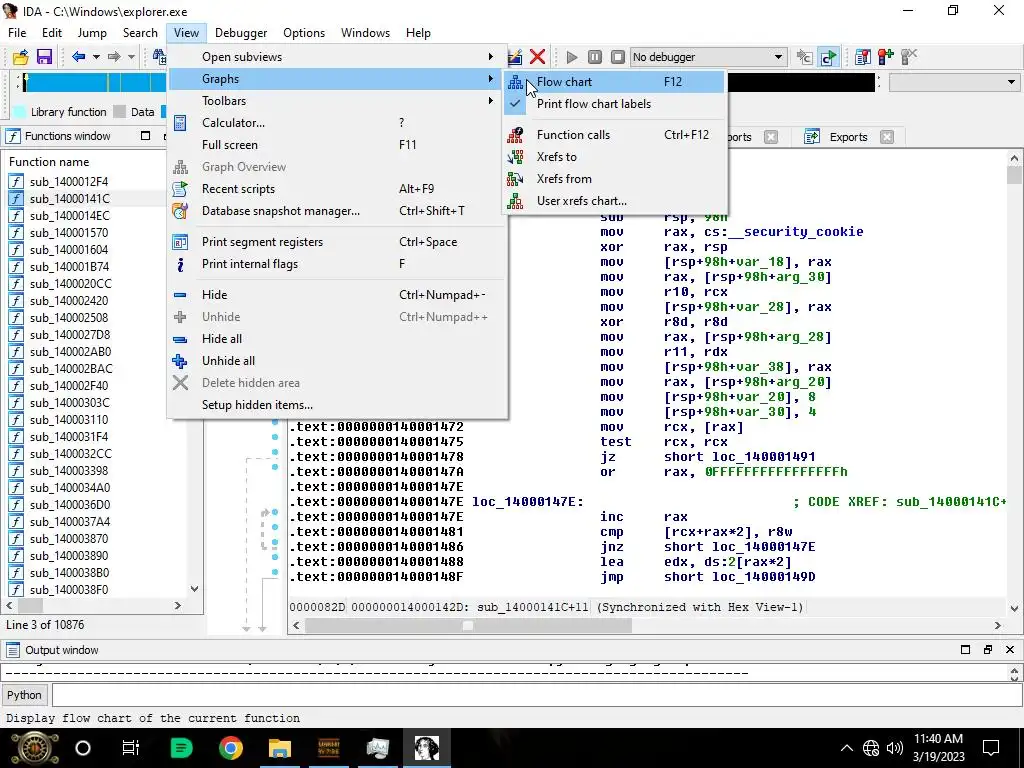1024x768 pixels.
Task: Pause process with the debugger pause button
Action: pyautogui.click(x=594, y=57)
